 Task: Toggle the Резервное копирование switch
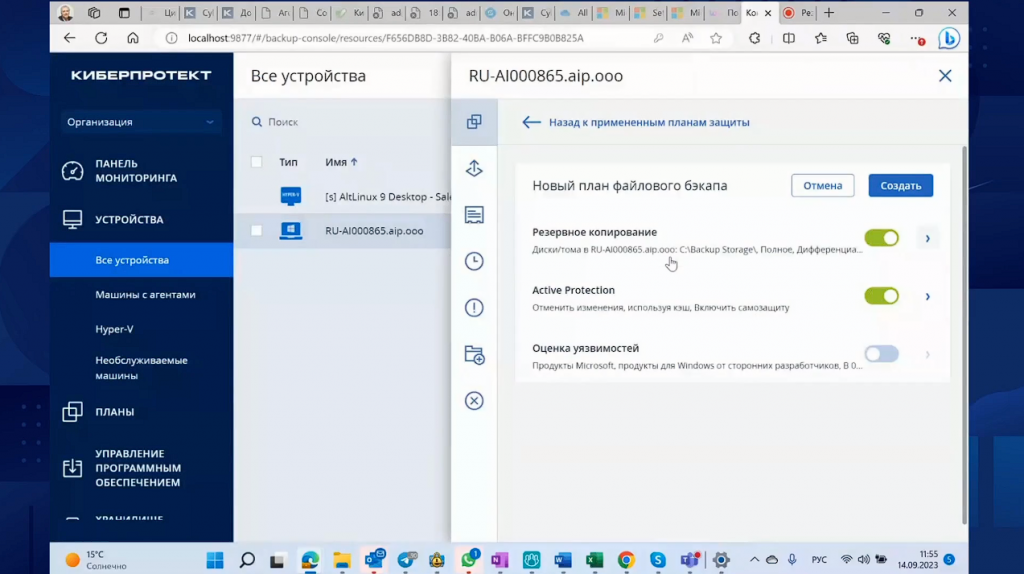[882, 238]
